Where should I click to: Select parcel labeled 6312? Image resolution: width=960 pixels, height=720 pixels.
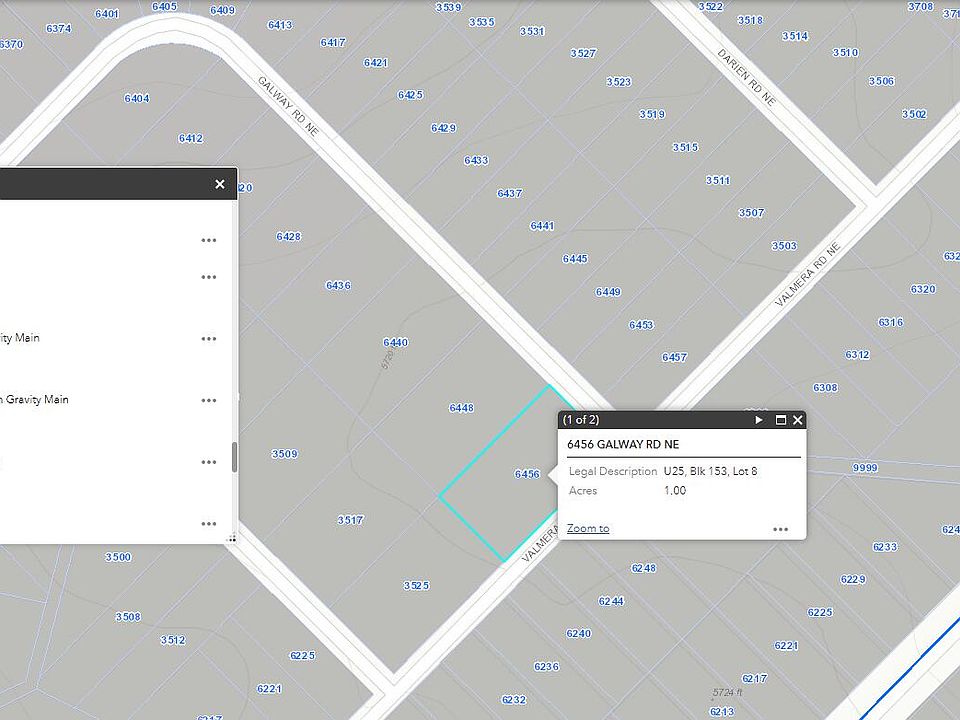[857, 354]
